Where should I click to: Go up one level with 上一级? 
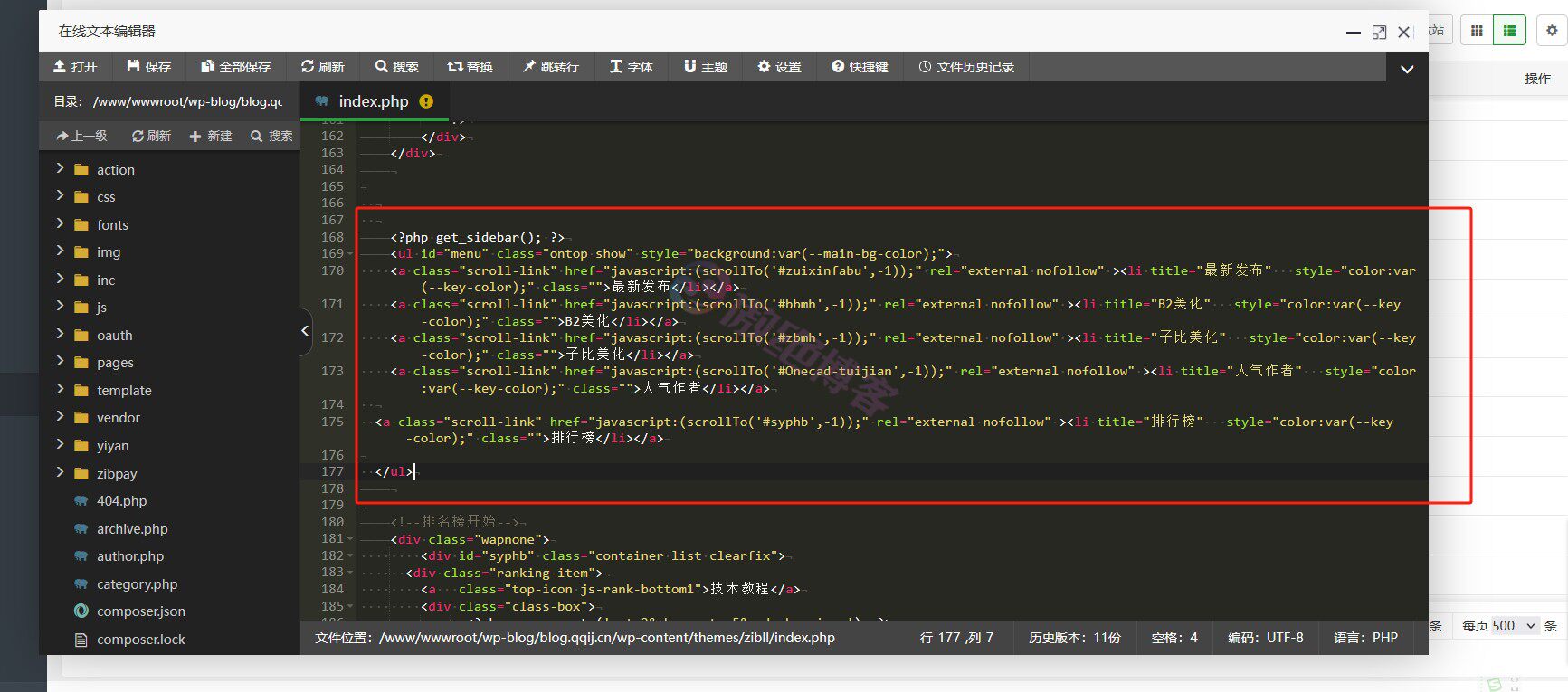[x=81, y=136]
